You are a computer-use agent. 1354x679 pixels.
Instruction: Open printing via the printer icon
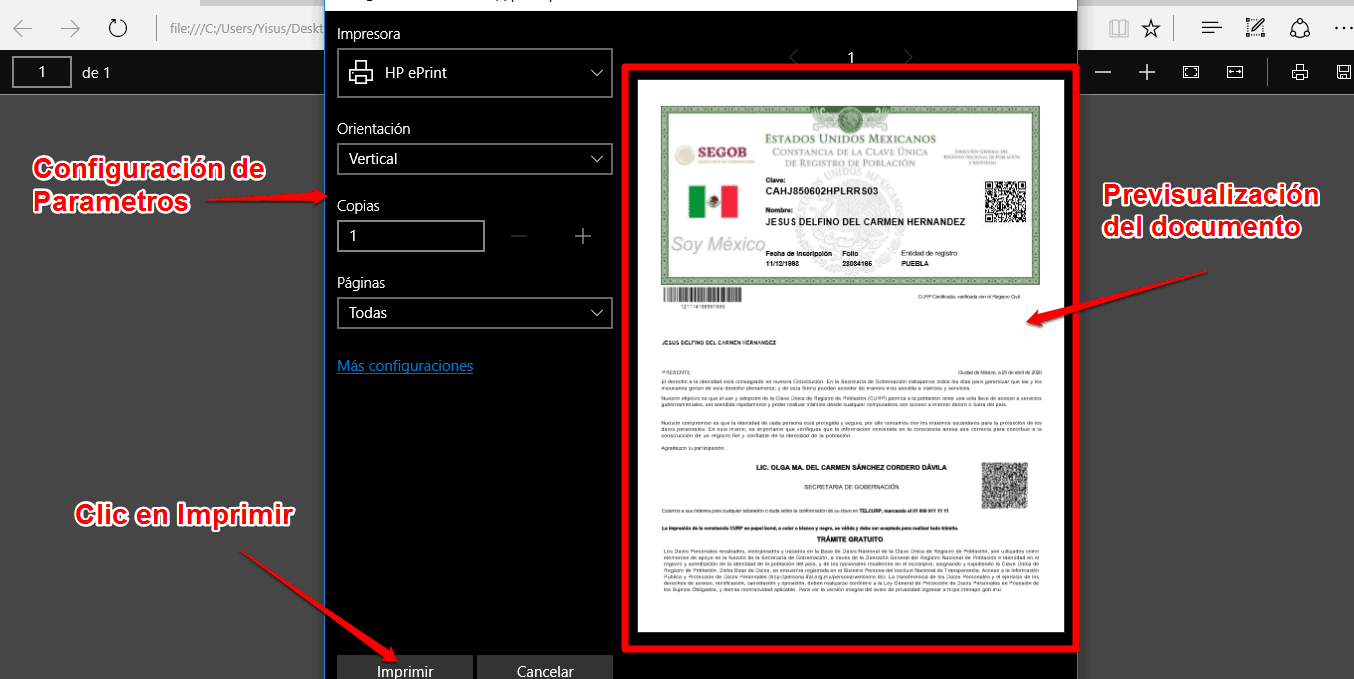1298,71
